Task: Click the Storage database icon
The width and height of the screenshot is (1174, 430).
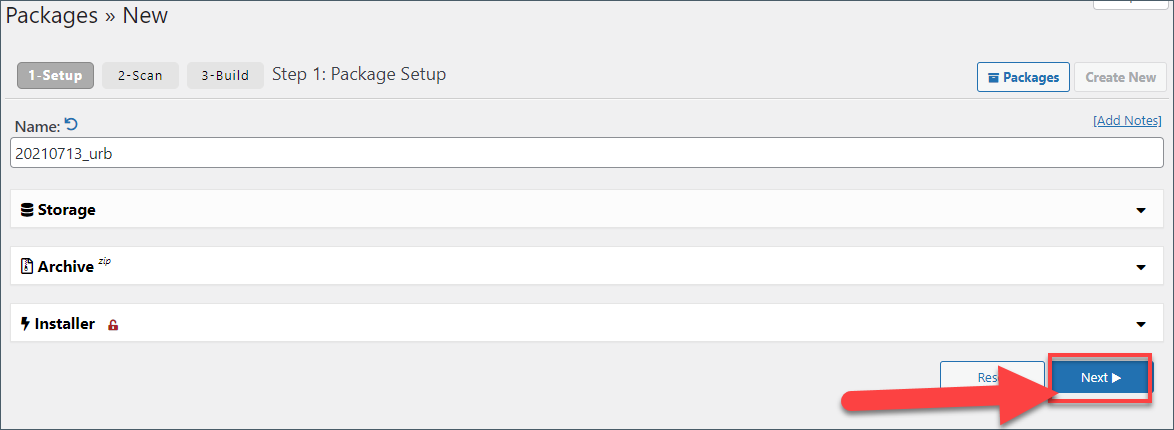Action: [x=27, y=210]
